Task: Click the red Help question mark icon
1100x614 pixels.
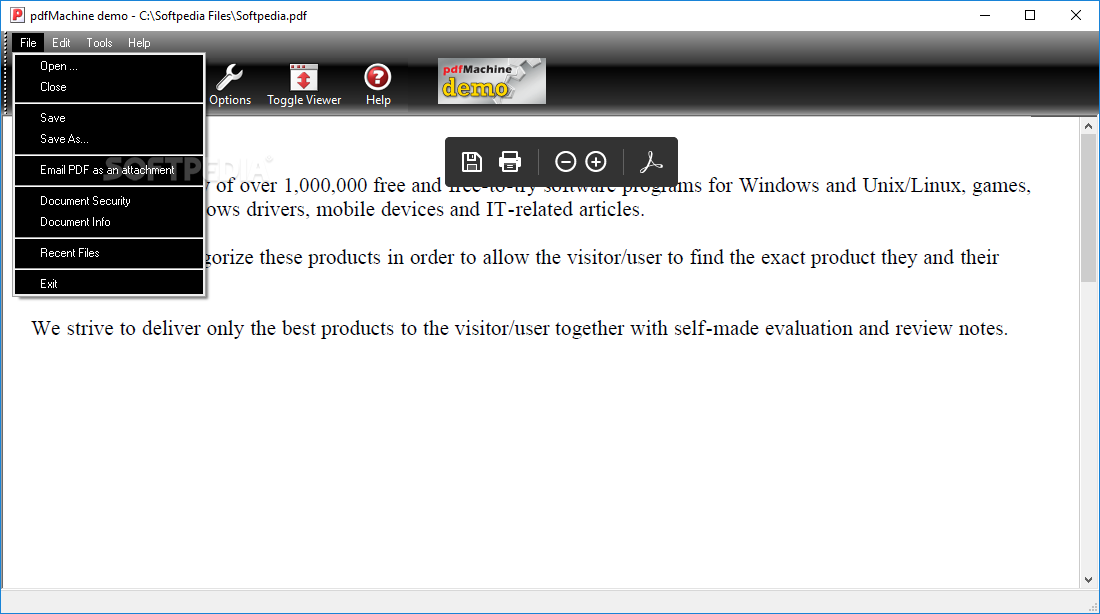Action: pyautogui.click(x=377, y=82)
